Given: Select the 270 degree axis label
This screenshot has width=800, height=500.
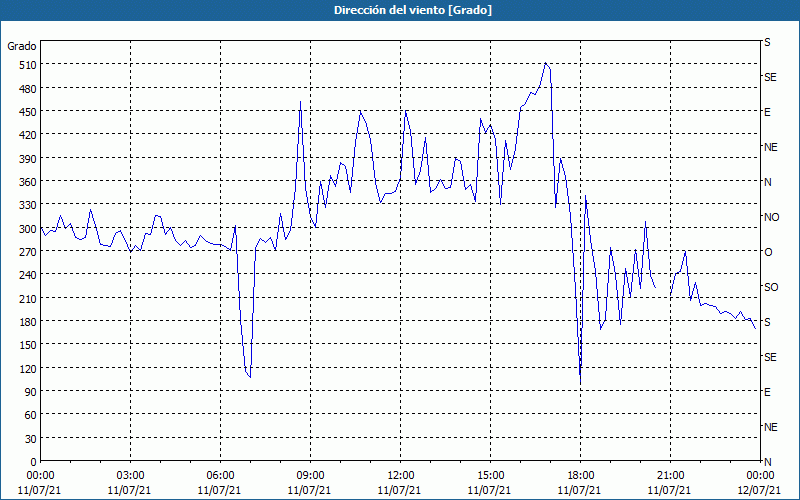Looking at the screenshot, I should tap(28, 252).
